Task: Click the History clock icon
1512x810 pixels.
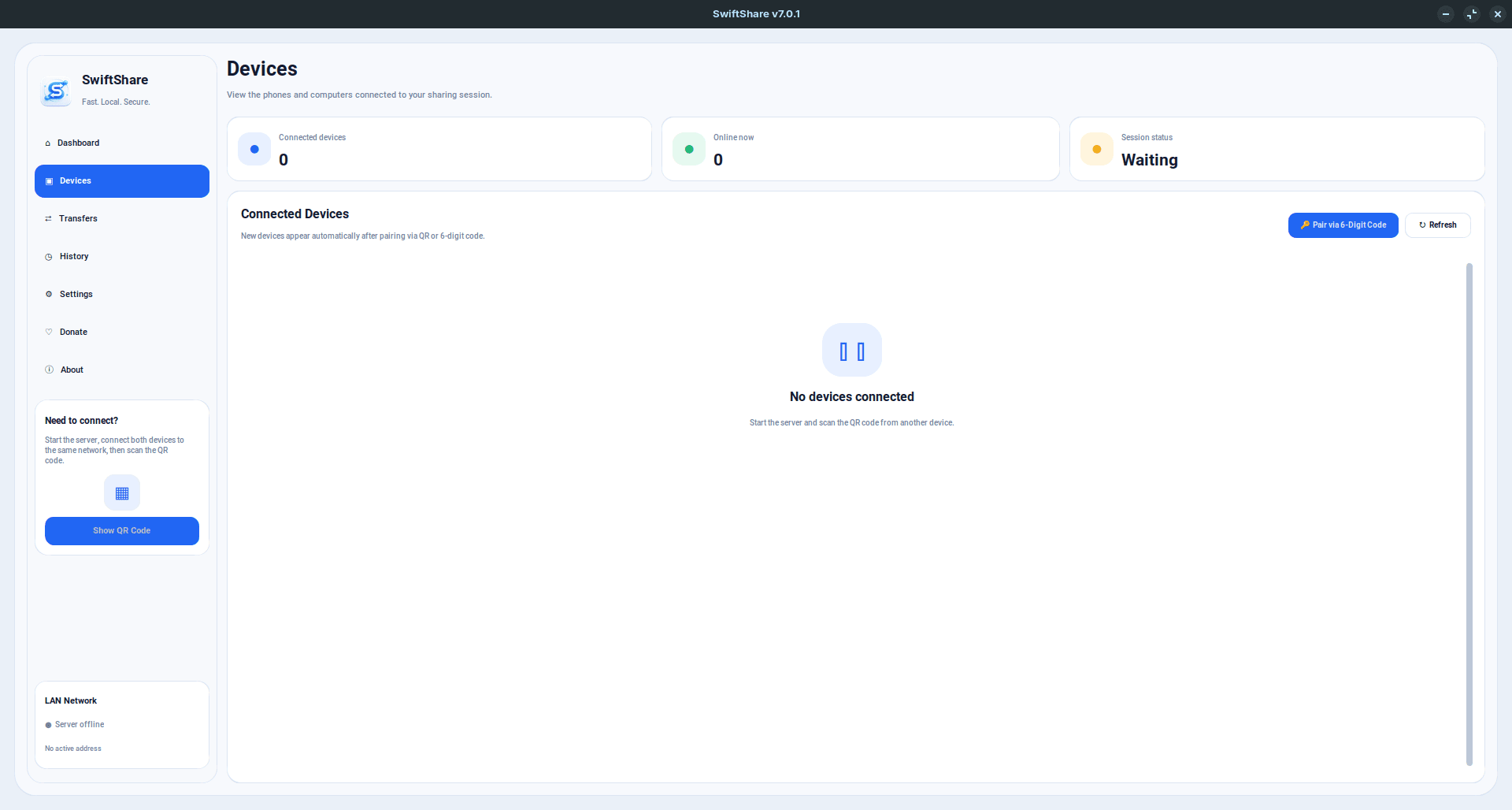Action: click(49, 257)
